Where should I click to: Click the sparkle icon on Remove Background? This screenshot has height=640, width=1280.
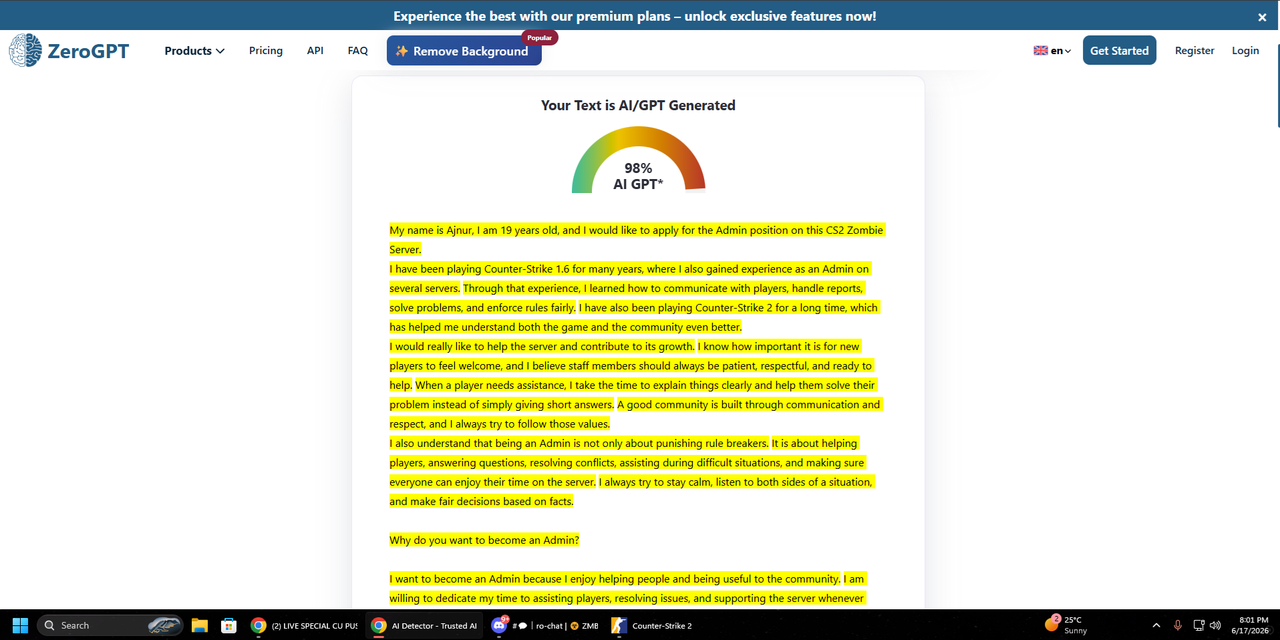click(402, 51)
